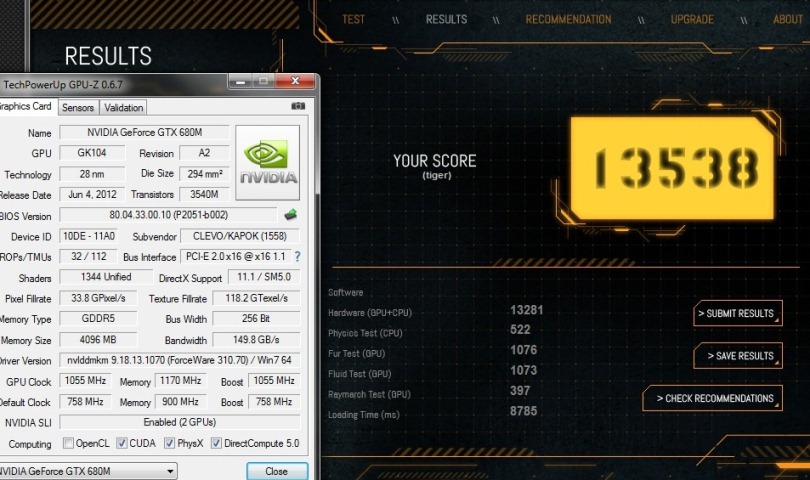The height and width of the screenshot is (480, 810).
Task: Click the Close button in GPU-Z
Action: tap(277, 471)
